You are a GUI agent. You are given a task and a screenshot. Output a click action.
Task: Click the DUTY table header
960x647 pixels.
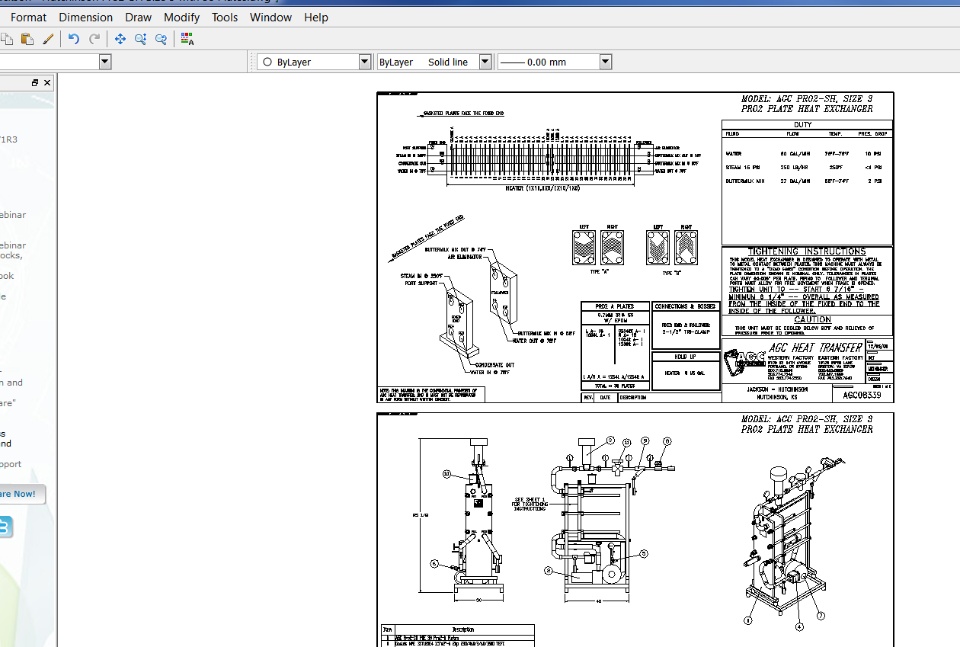point(803,124)
